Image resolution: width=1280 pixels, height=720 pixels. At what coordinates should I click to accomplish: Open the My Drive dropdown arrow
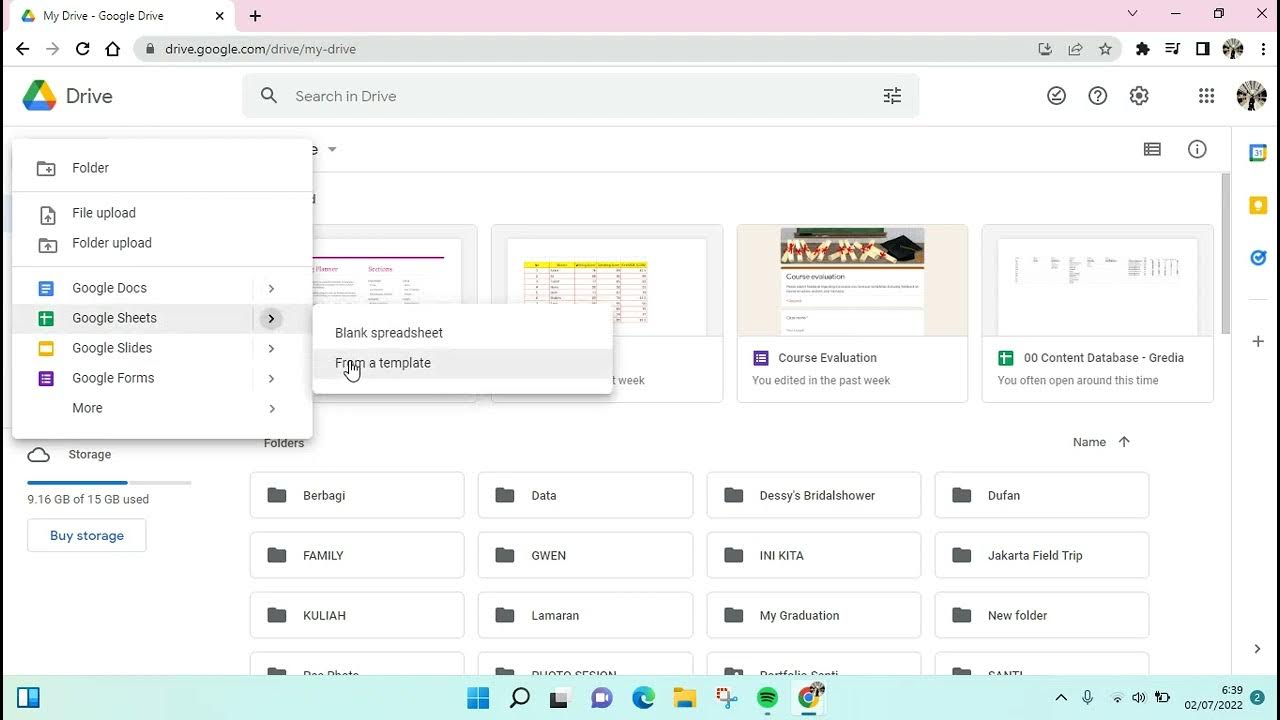332,150
